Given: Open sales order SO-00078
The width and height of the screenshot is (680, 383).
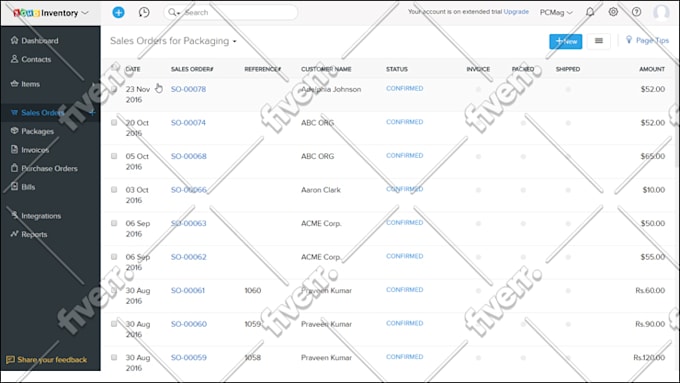Looking at the screenshot, I should coord(188,89).
